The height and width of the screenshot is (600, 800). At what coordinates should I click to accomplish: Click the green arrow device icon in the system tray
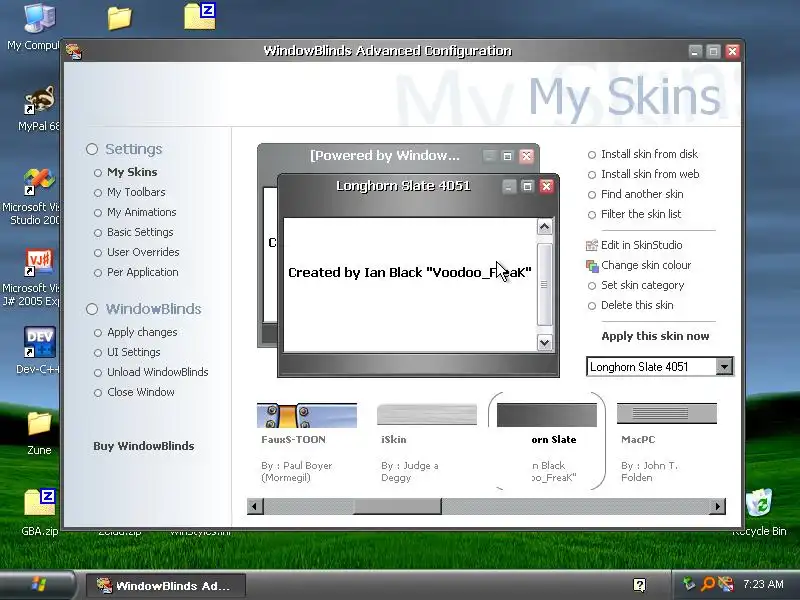click(689, 584)
